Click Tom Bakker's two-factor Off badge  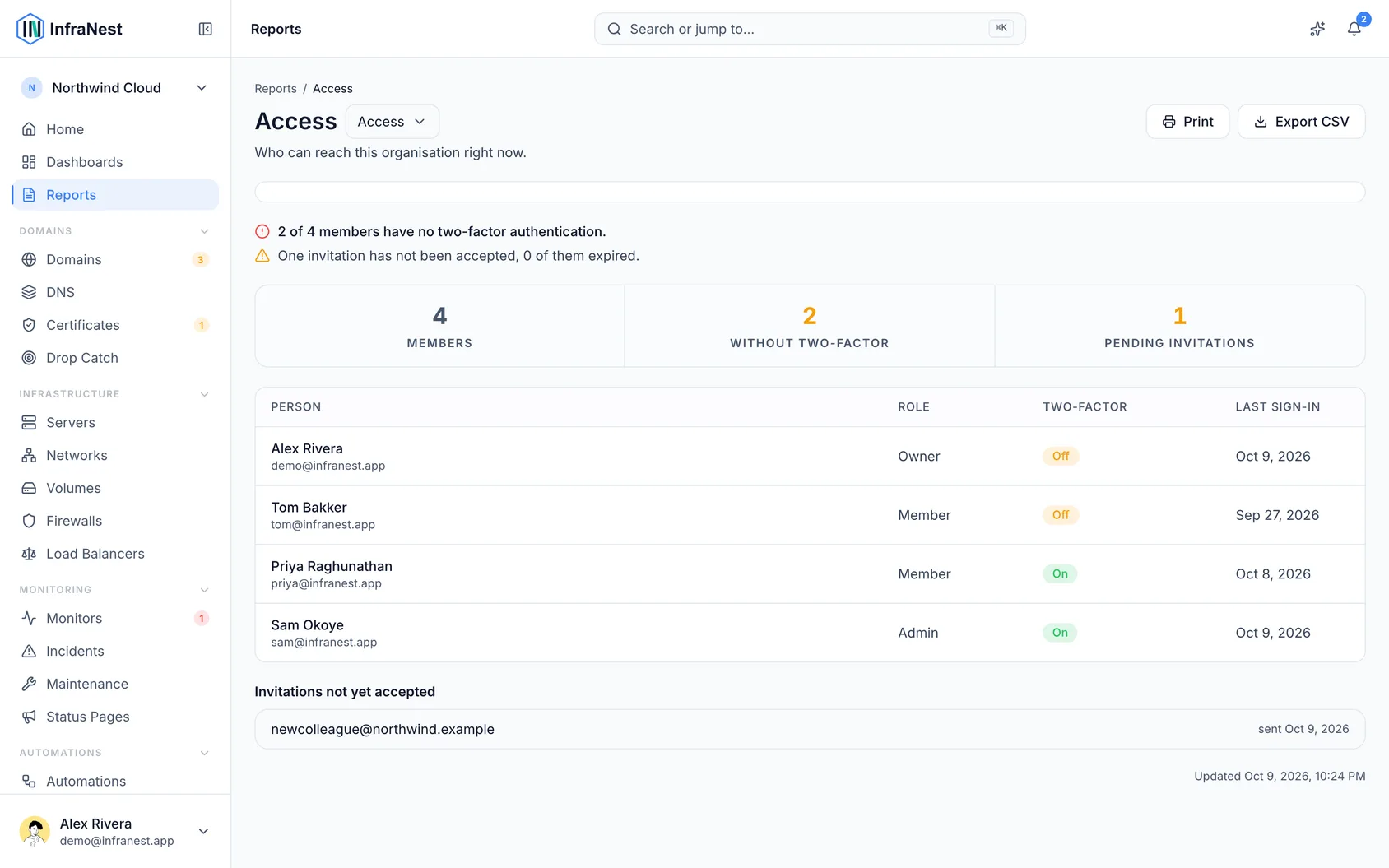(x=1061, y=515)
